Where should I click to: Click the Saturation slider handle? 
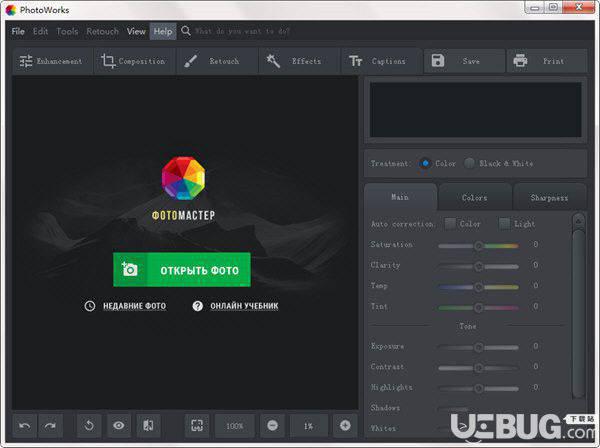tap(478, 246)
